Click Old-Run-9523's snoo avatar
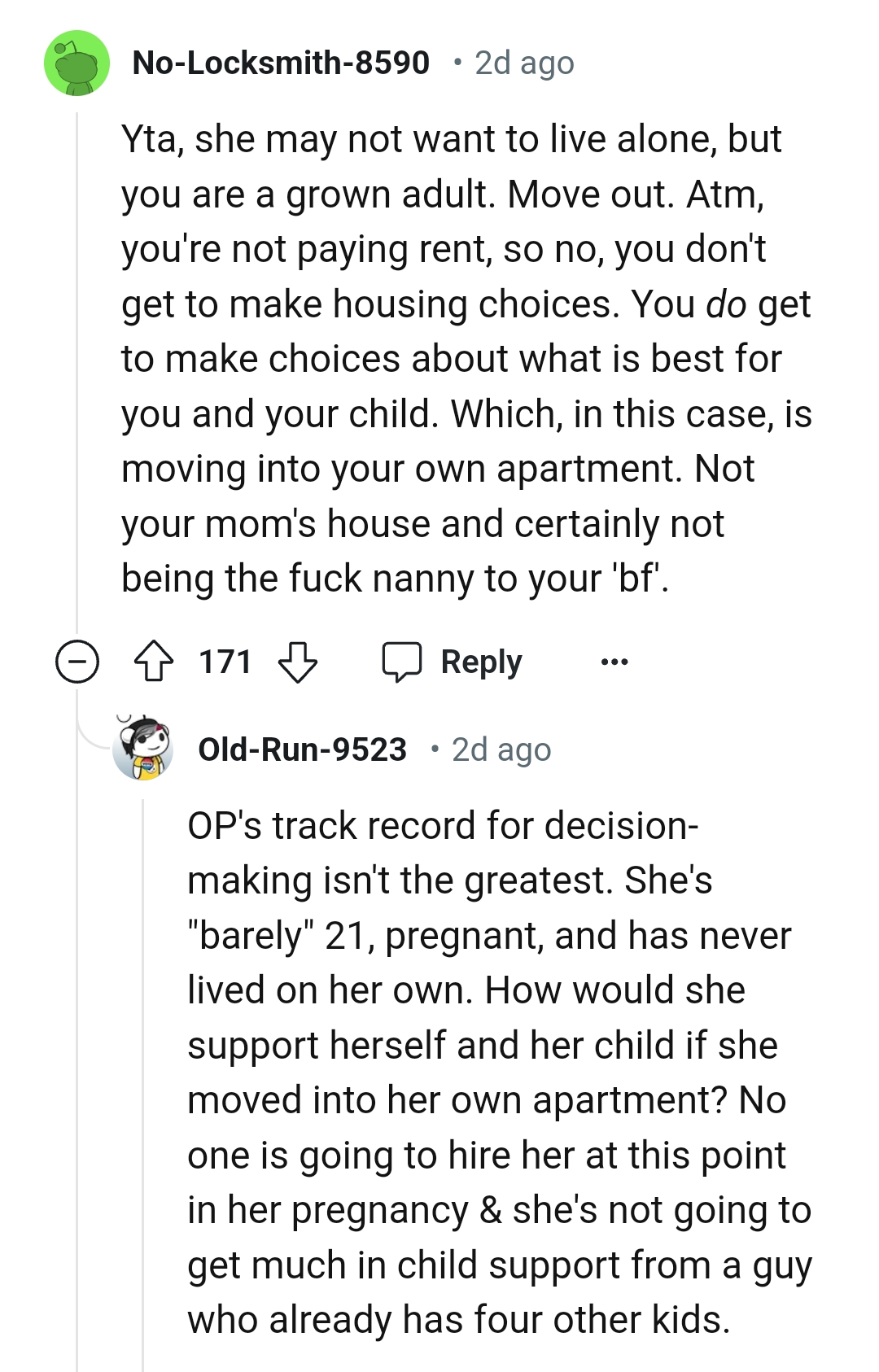879x1372 pixels. pyautogui.click(x=145, y=749)
